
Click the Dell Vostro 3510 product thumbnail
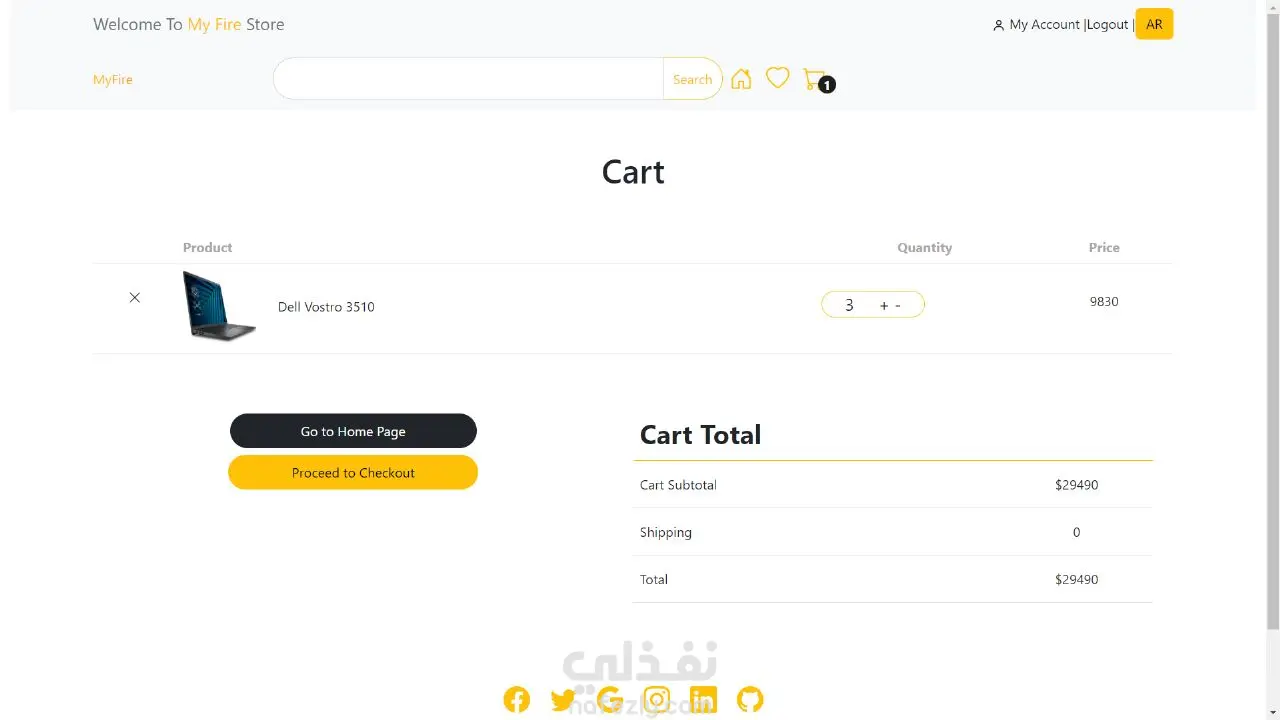219,306
